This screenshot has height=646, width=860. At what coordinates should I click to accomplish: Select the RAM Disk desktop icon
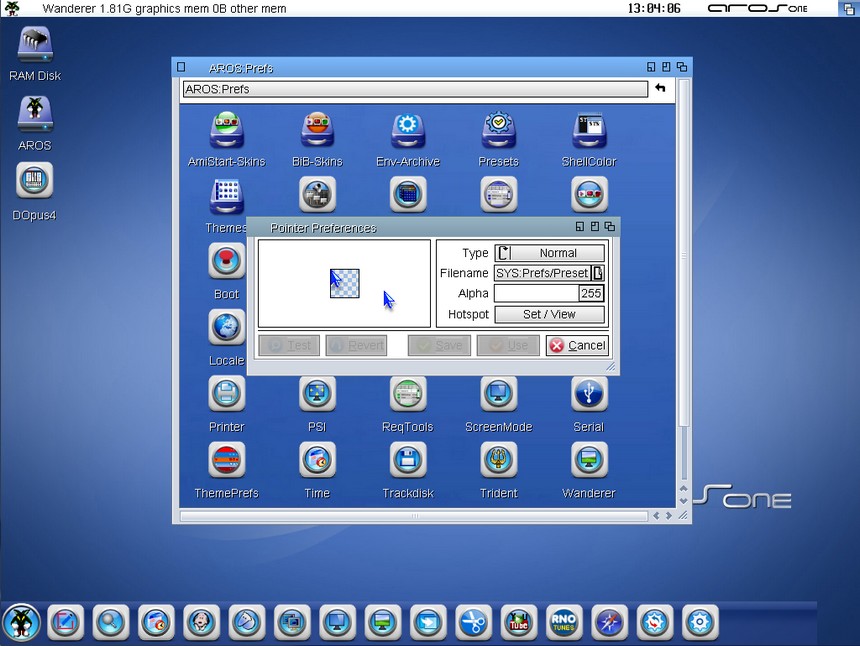coord(35,46)
